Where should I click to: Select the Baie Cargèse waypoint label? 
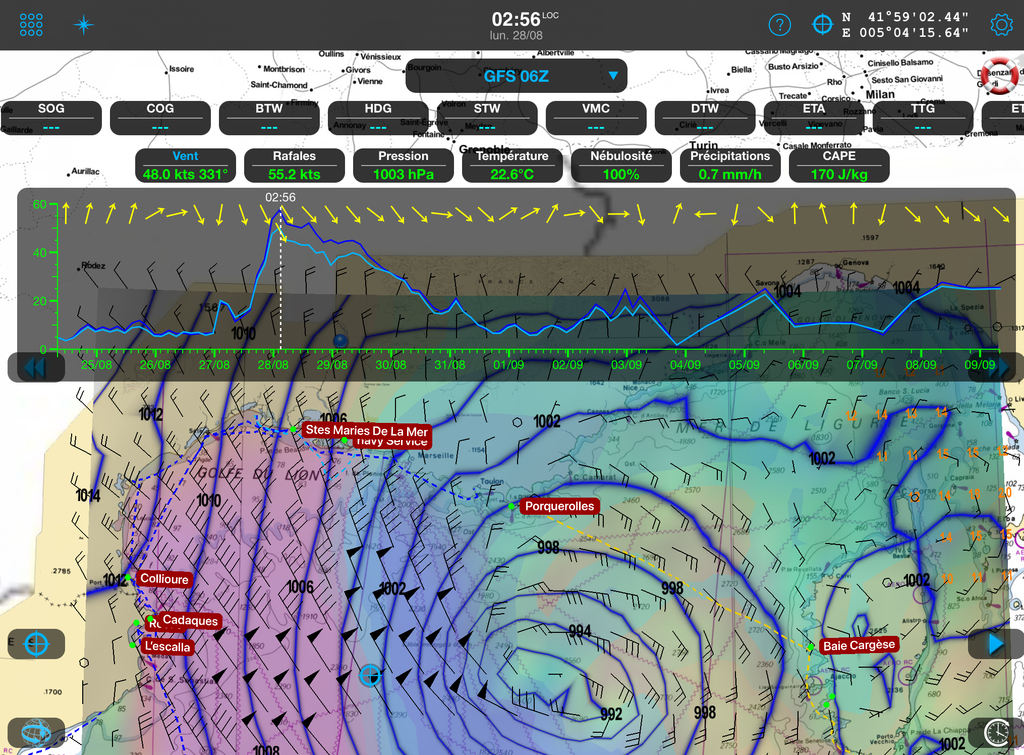point(859,645)
